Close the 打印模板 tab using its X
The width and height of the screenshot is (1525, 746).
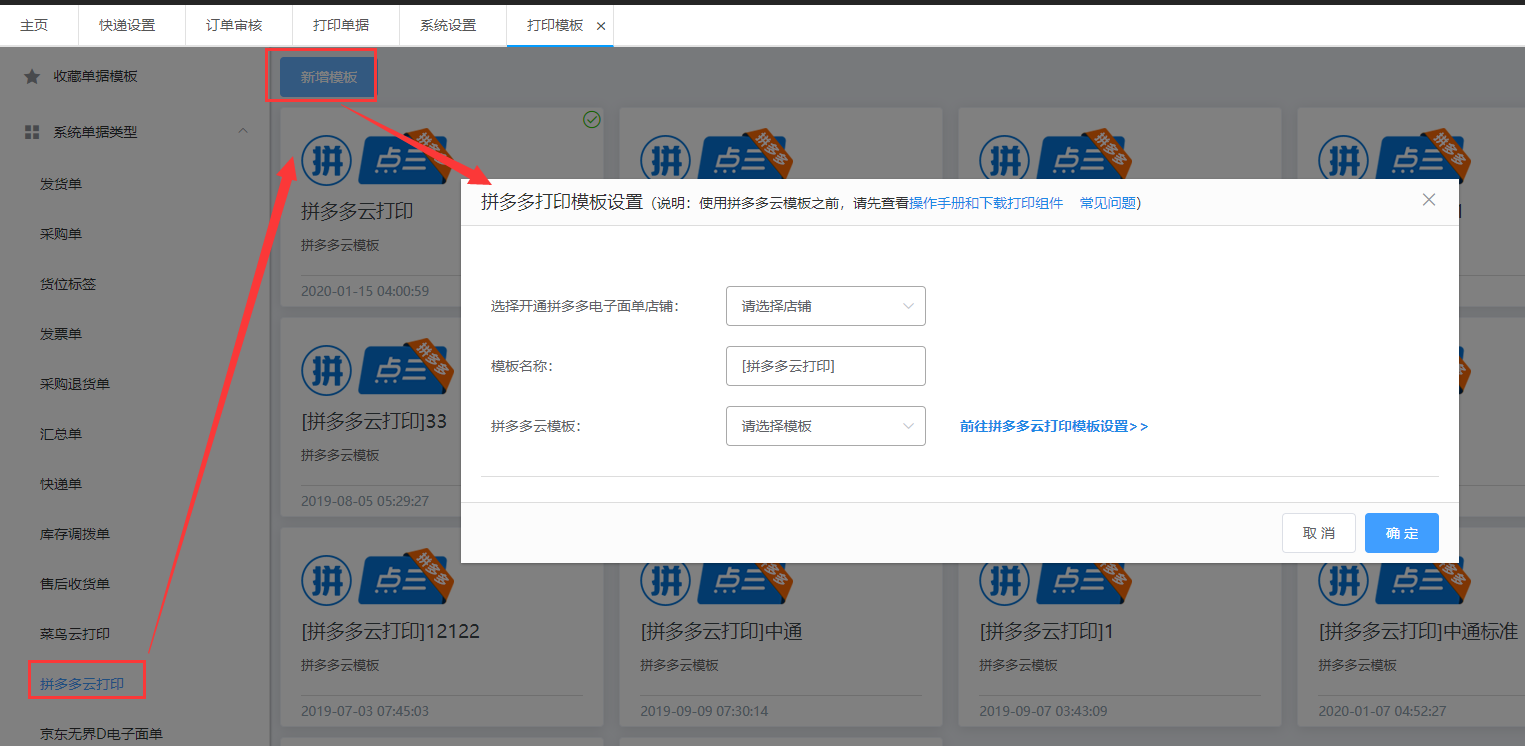600,26
